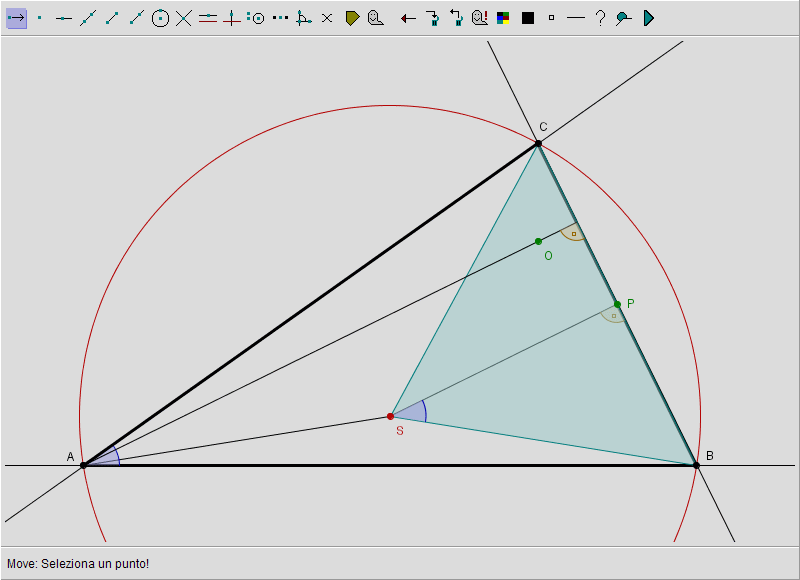Choose the line through two points tool
The image size is (800, 580).
tap(88, 18)
